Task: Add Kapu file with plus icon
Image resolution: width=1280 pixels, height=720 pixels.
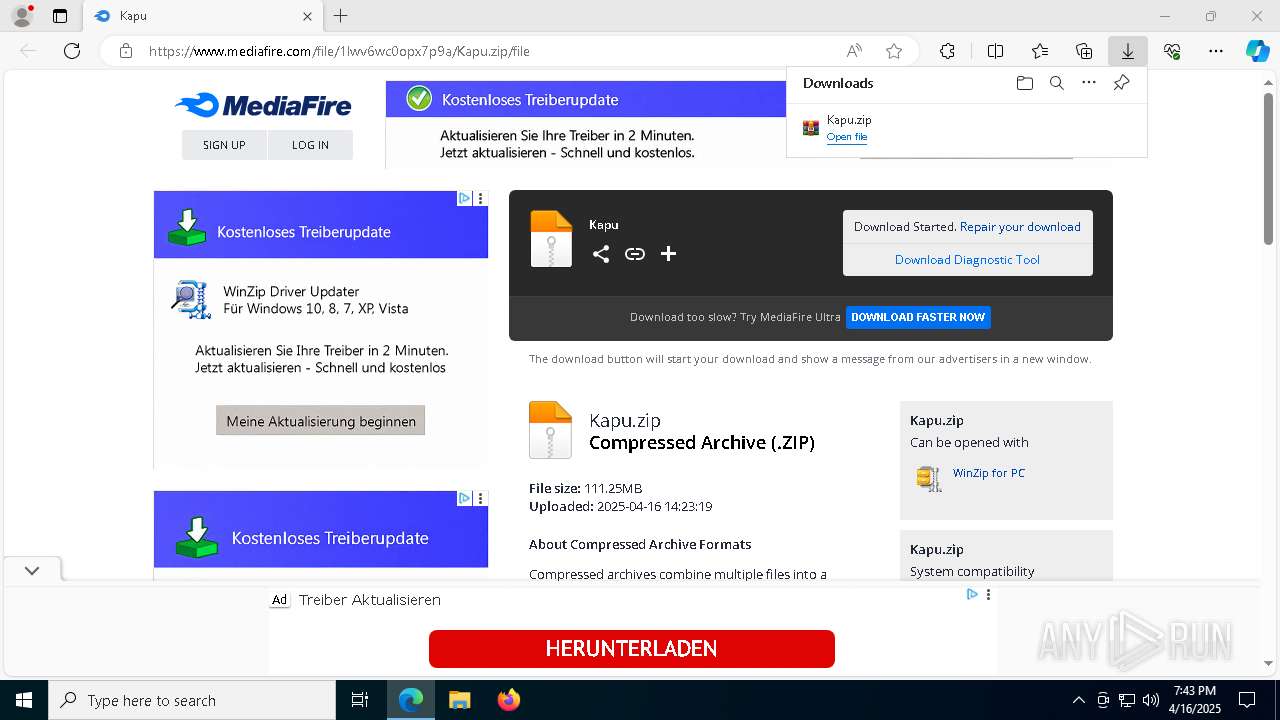Action: click(x=669, y=254)
